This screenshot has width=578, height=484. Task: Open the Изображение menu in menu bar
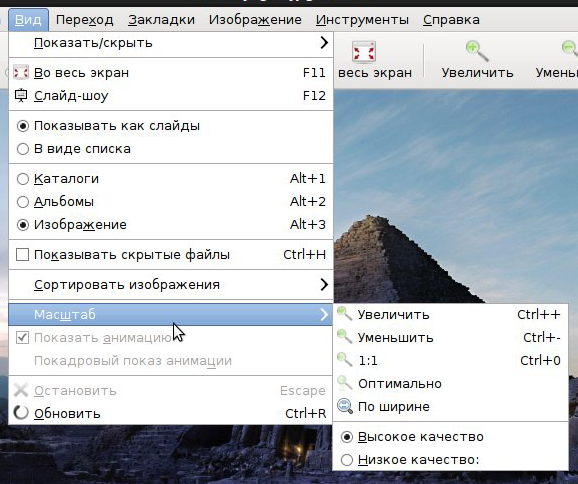[255, 20]
